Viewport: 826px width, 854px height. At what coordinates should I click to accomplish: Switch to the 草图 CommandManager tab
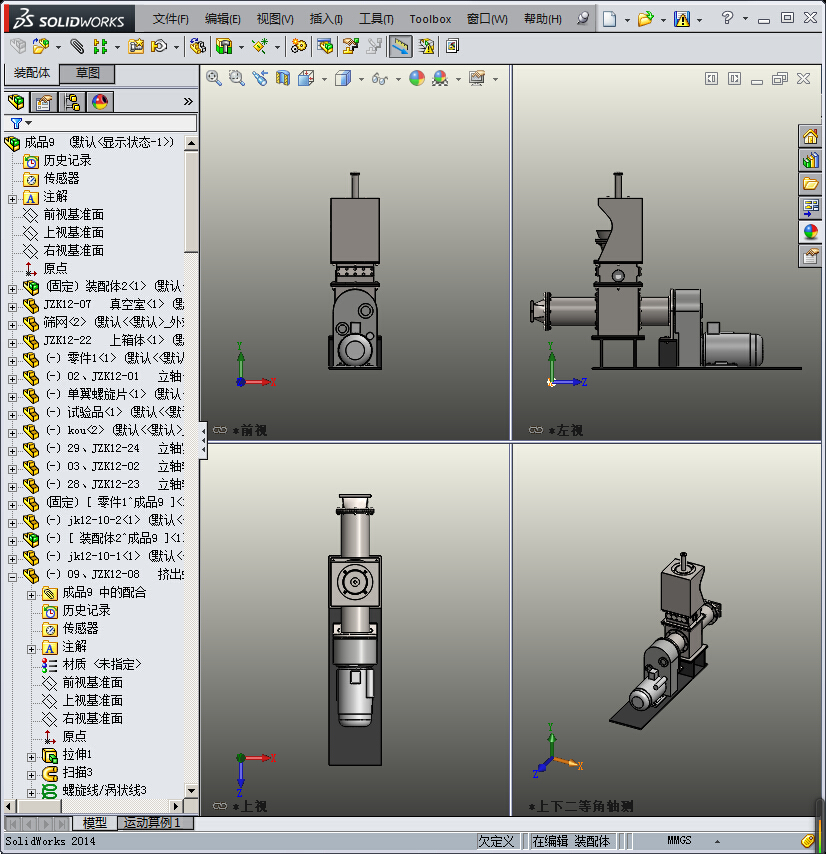87,73
